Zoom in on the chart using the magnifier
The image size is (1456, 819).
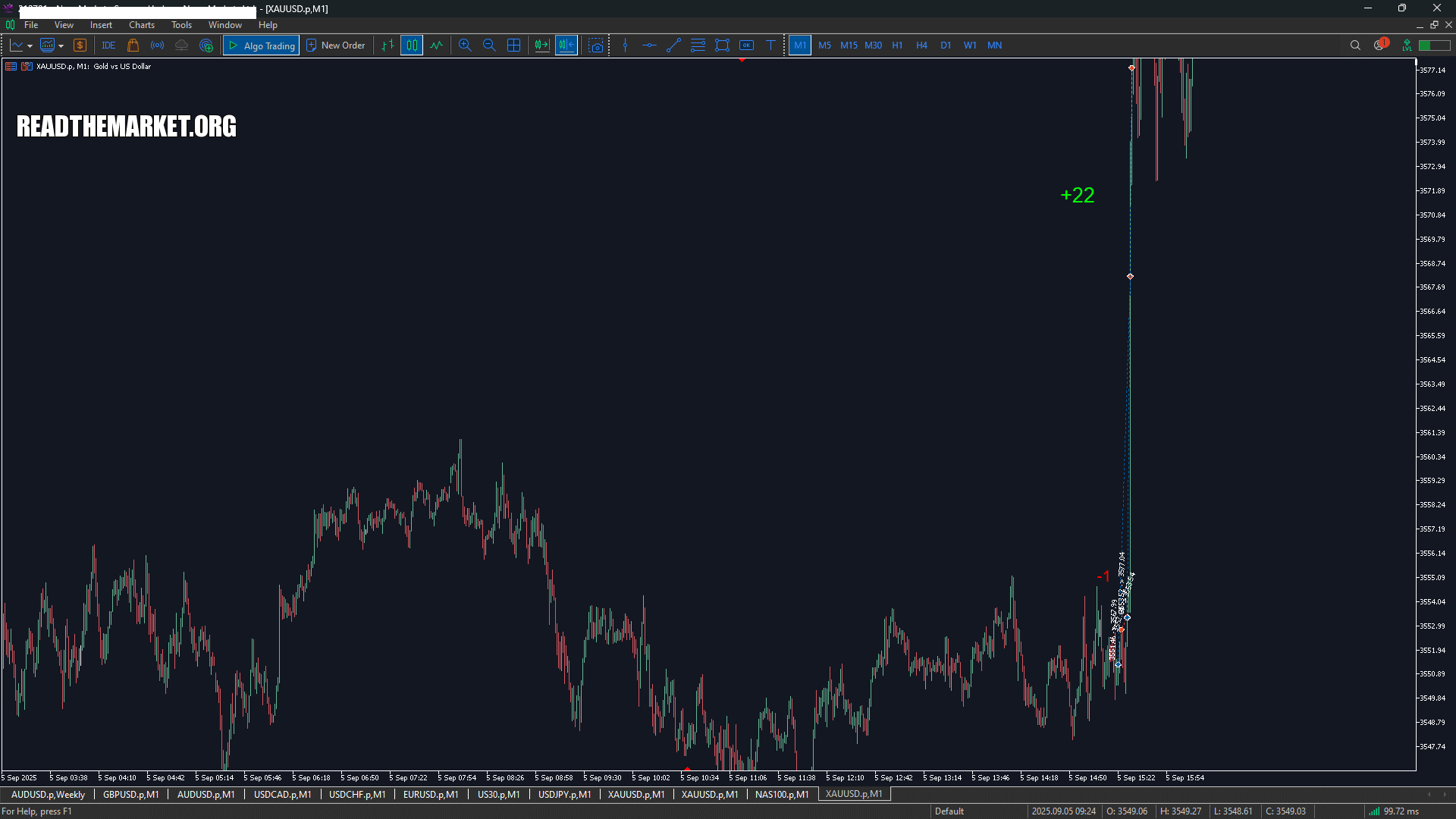point(465,45)
